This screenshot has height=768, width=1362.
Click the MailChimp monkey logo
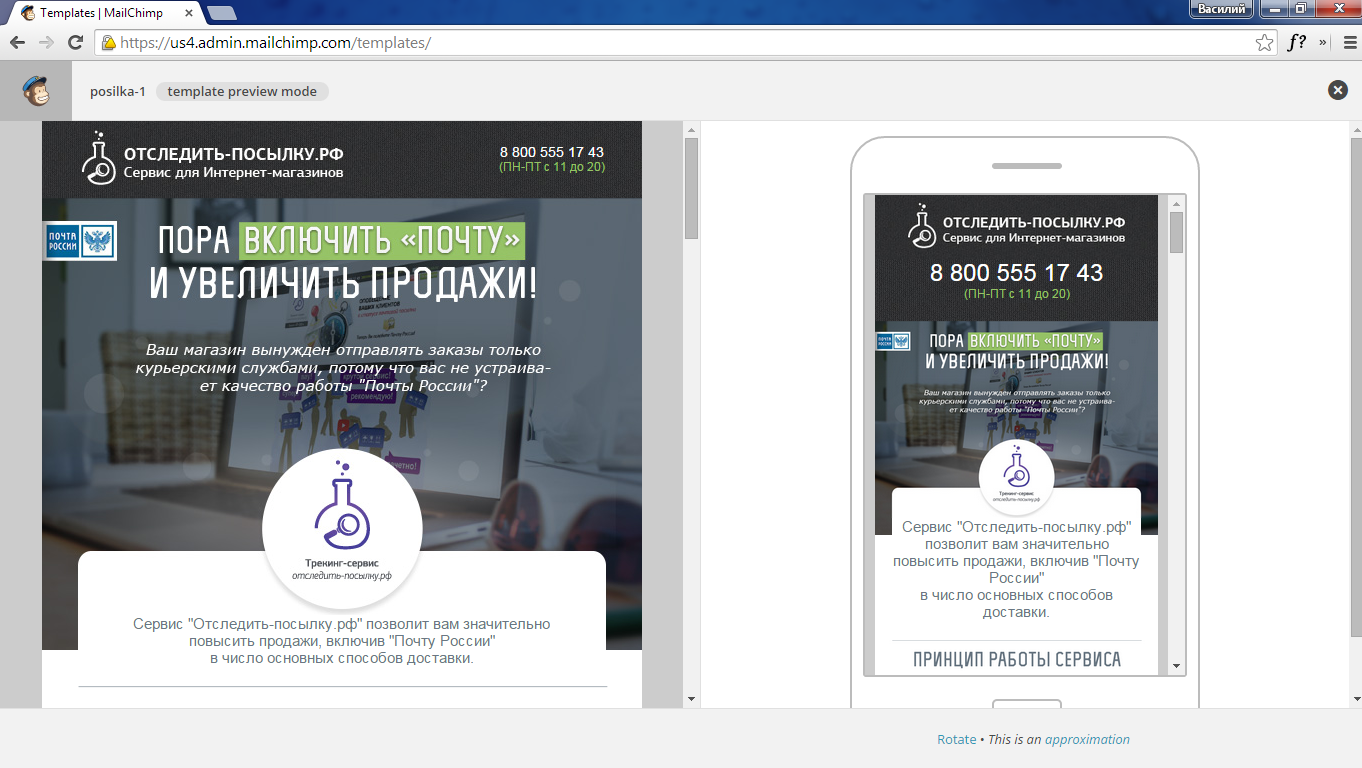(36, 91)
